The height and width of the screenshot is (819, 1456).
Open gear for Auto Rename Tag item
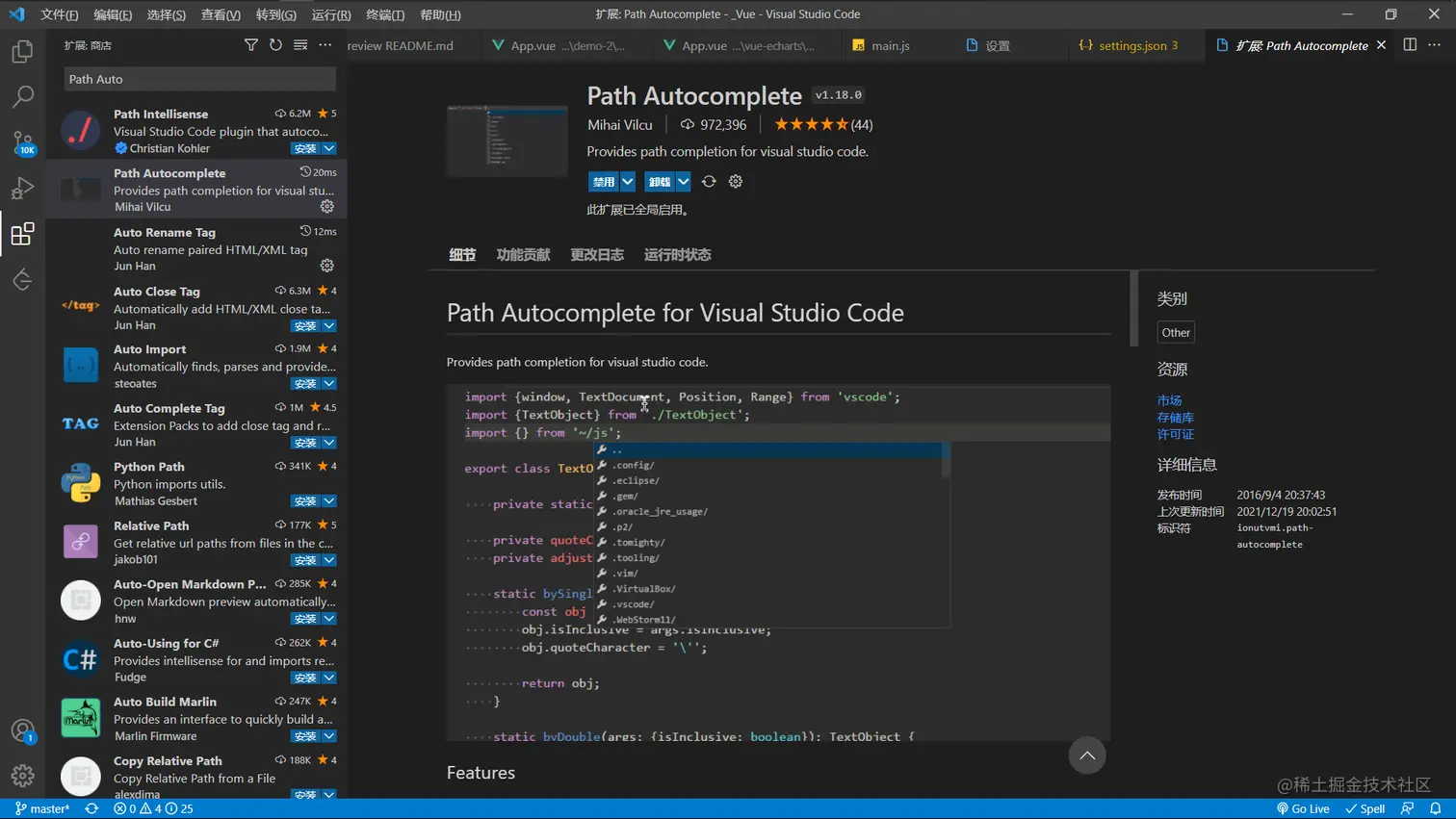327,266
